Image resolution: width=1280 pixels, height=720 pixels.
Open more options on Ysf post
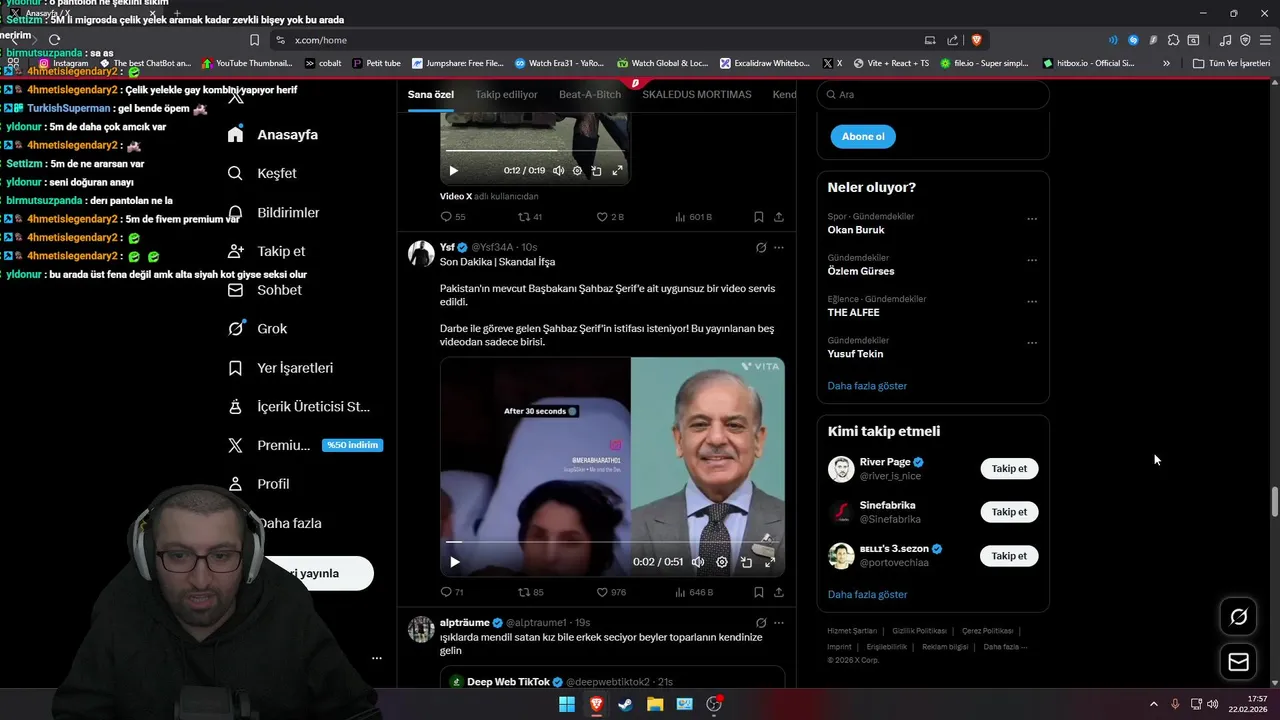tap(779, 247)
